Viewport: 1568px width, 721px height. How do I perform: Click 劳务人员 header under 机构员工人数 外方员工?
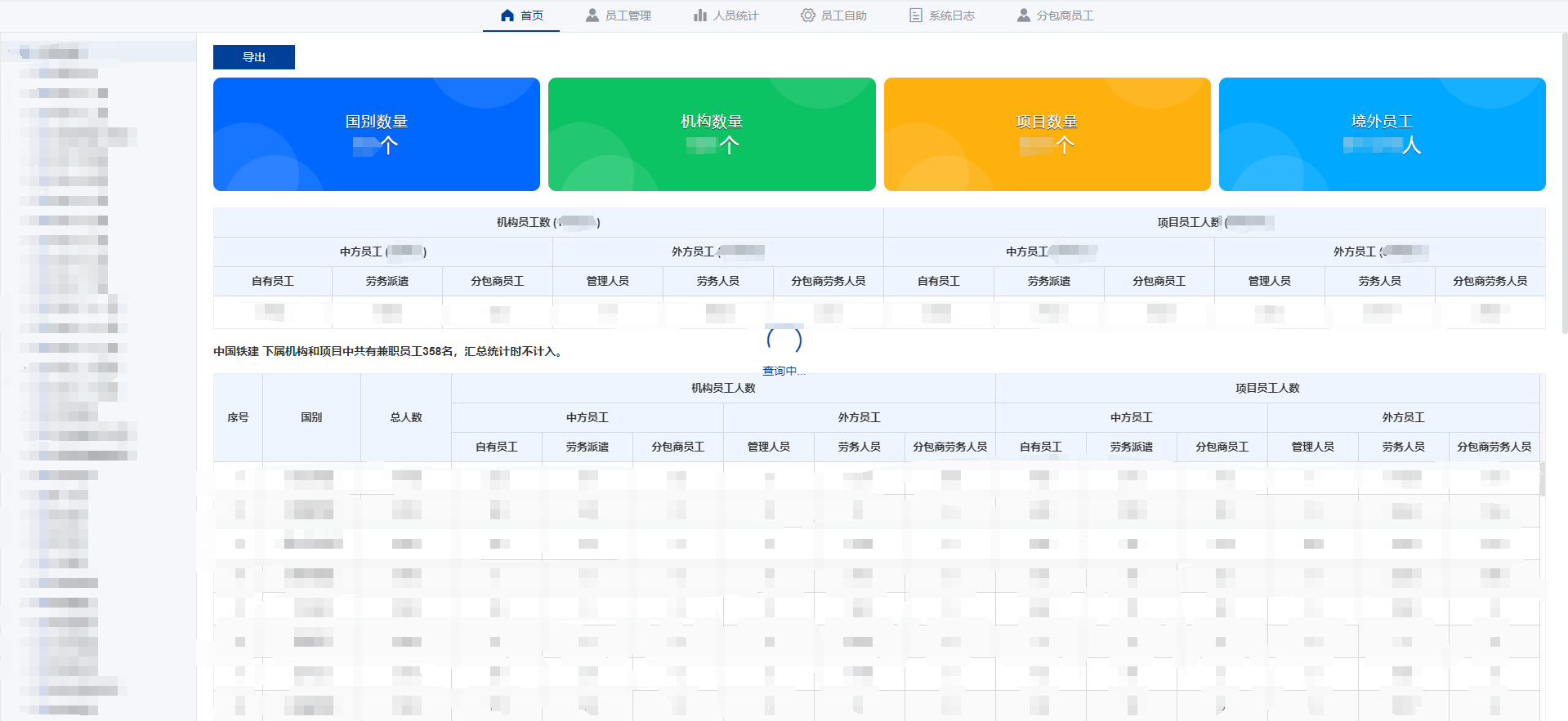[x=860, y=447]
